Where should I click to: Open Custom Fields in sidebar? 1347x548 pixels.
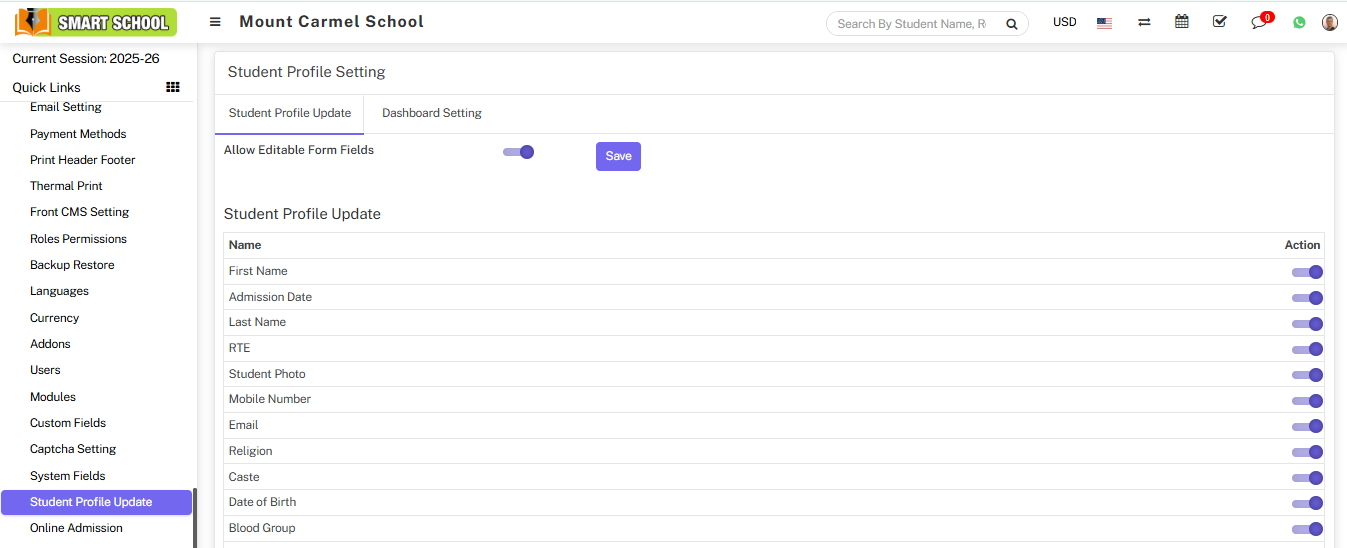click(x=68, y=423)
